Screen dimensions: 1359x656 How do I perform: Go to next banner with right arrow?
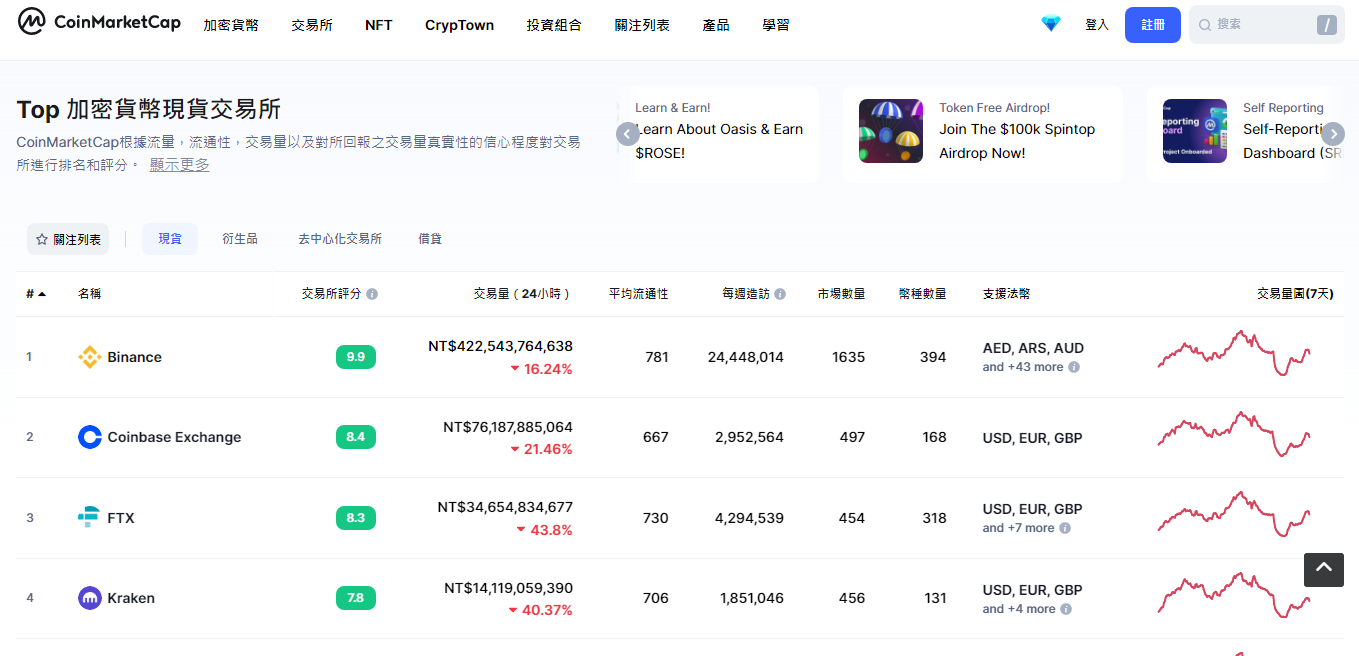tap(1332, 134)
